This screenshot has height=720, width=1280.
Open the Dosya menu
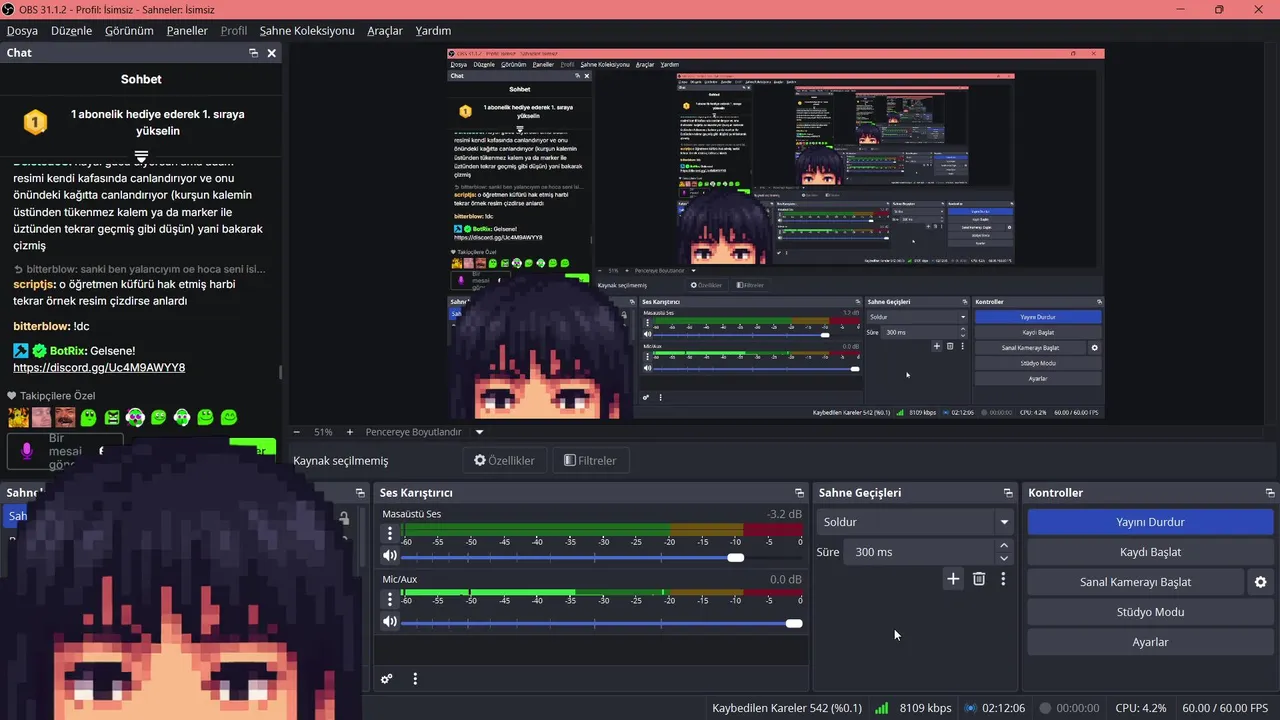coord(22,31)
